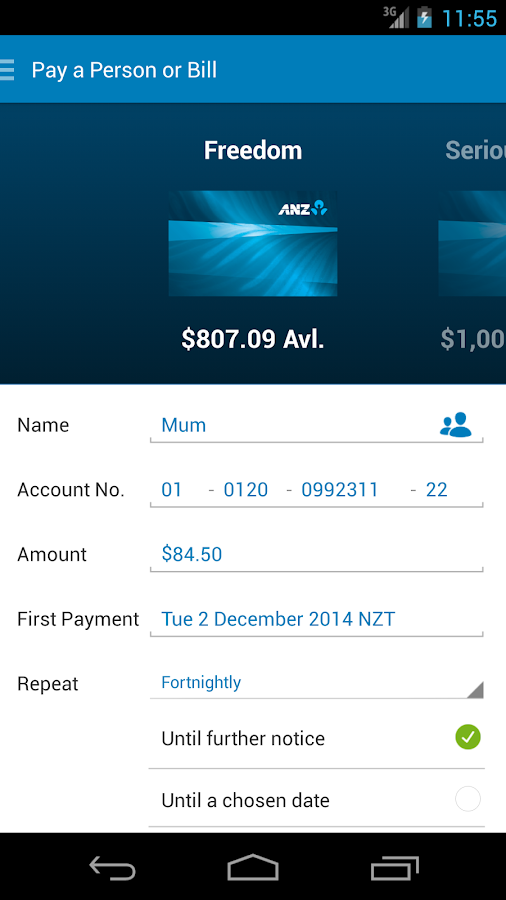
Task: Tap the Pay a Person or Bill title
Action: click(124, 70)
